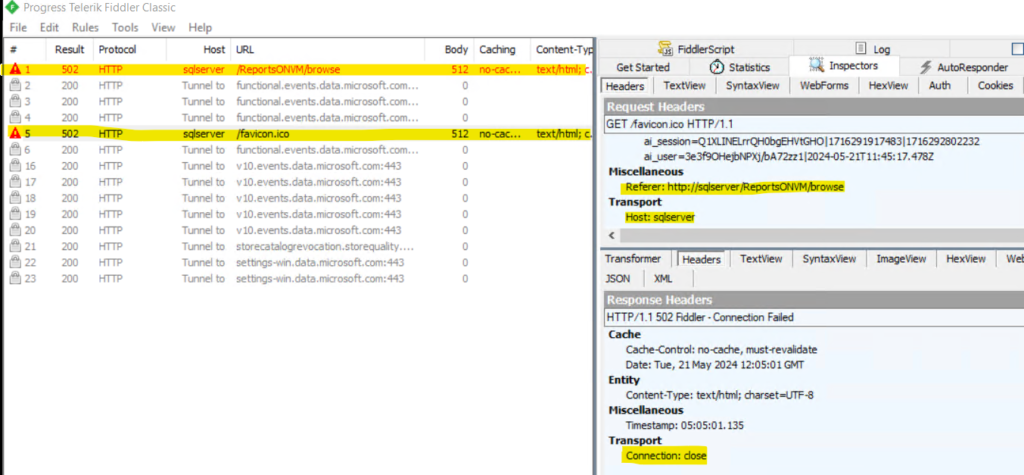Image resolution: width=1024 pixels, height=475 pixels.
Task: Open the Edit menu
Action: pos(49,27)
